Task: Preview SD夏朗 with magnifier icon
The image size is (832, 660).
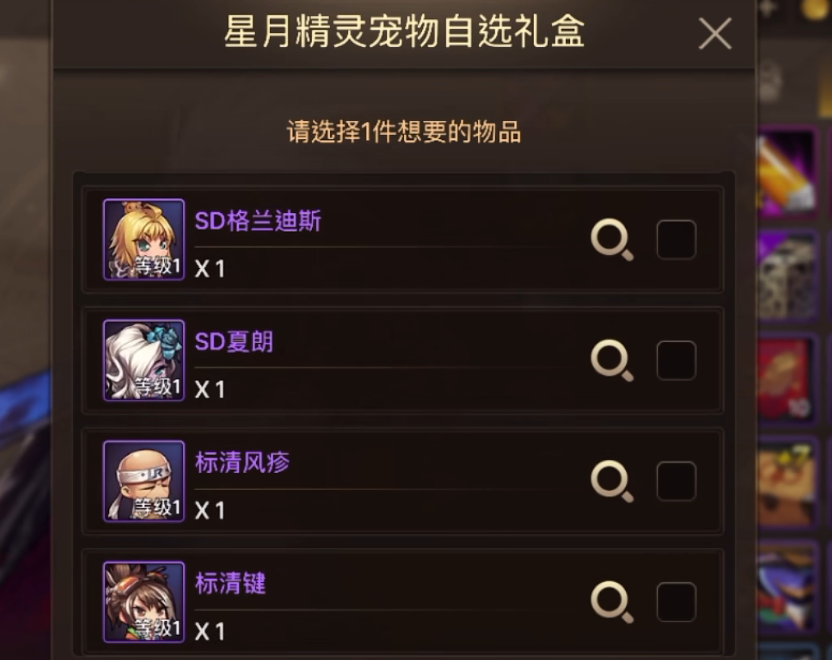Action: coord(612,360)
